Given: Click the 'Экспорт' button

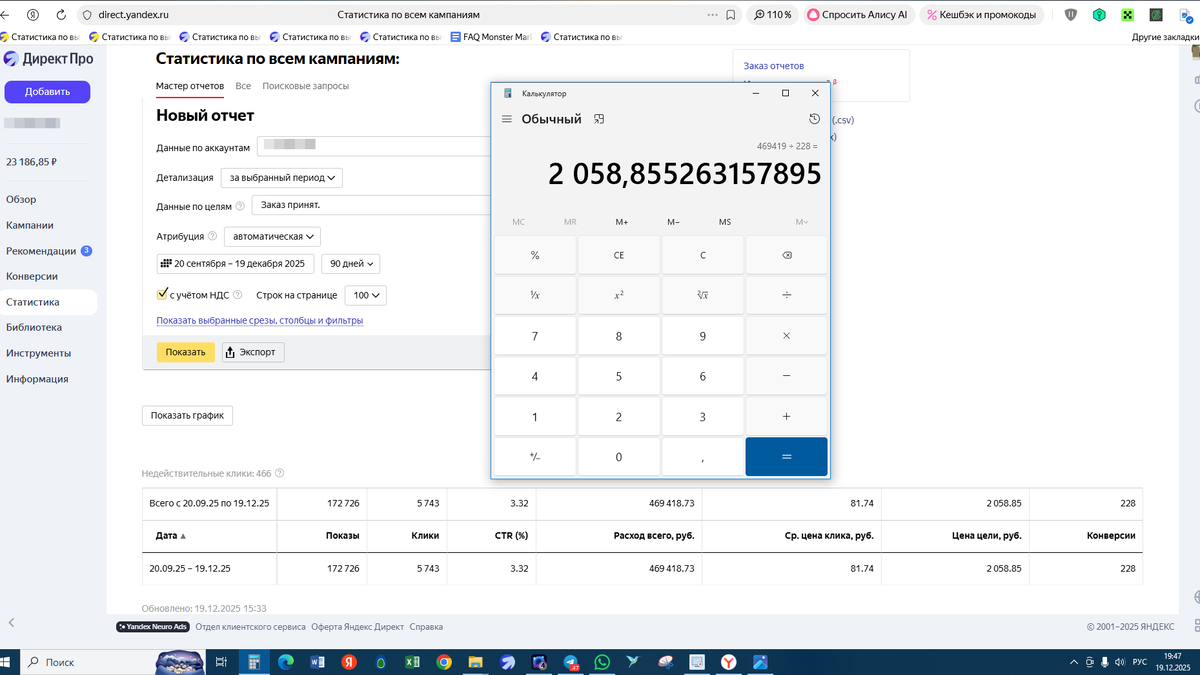Looking at the screenshot, I should pyautogui.click(x=252, y=352).
